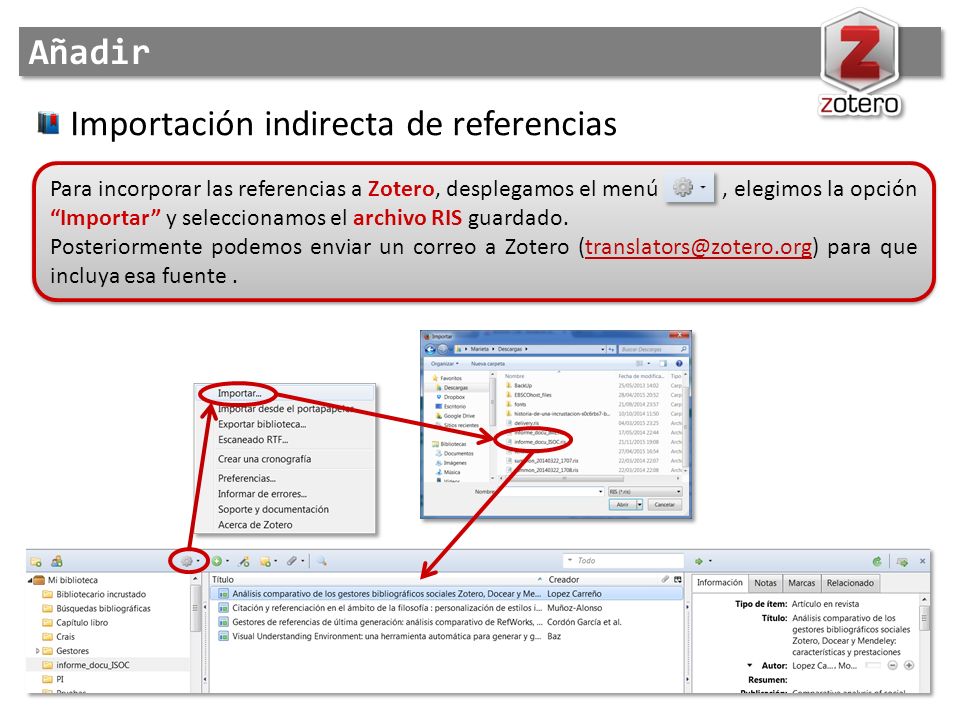Click the blue Help icon in Importar dialog

(678, 364)
